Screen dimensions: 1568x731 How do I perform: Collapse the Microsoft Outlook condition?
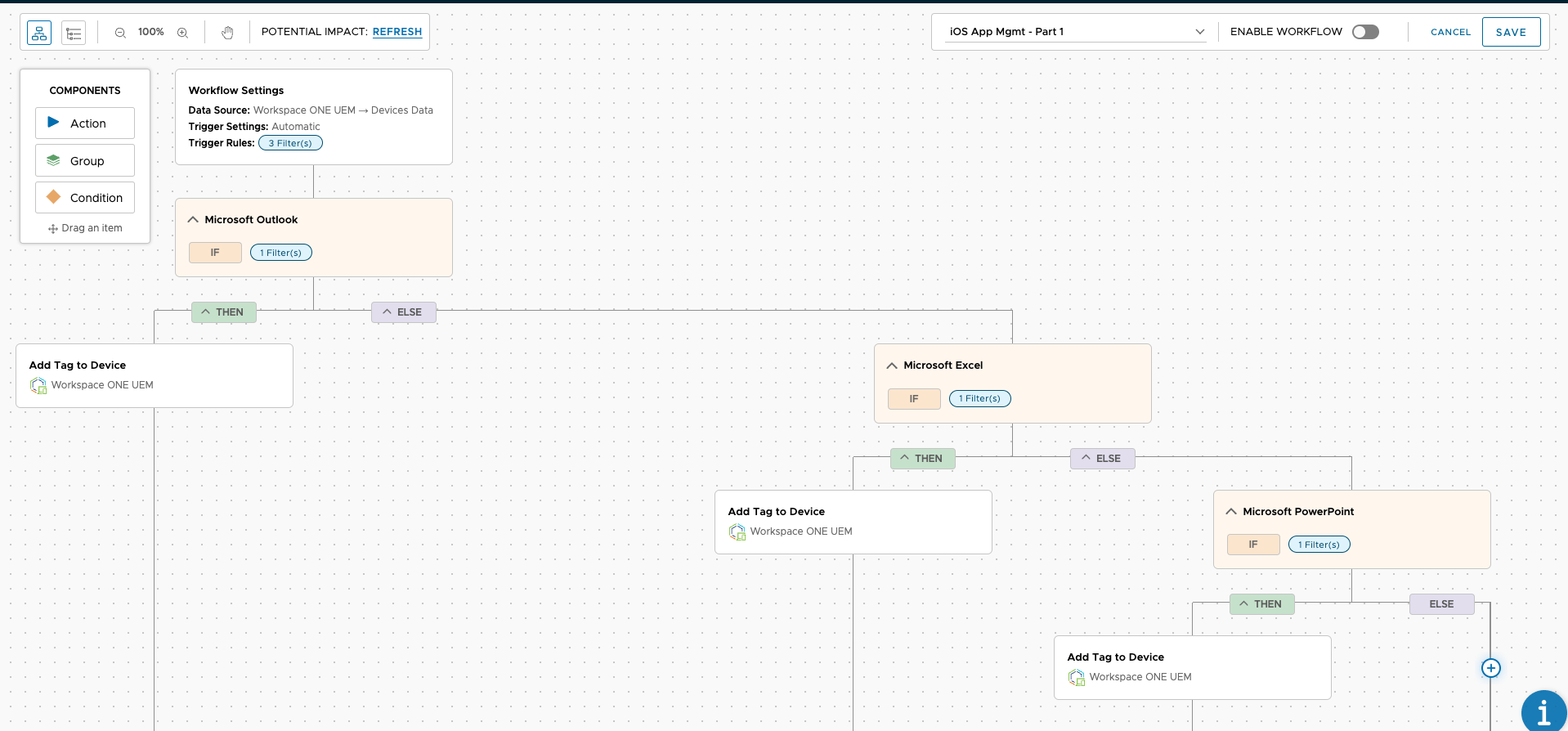[x=193, y=220]
